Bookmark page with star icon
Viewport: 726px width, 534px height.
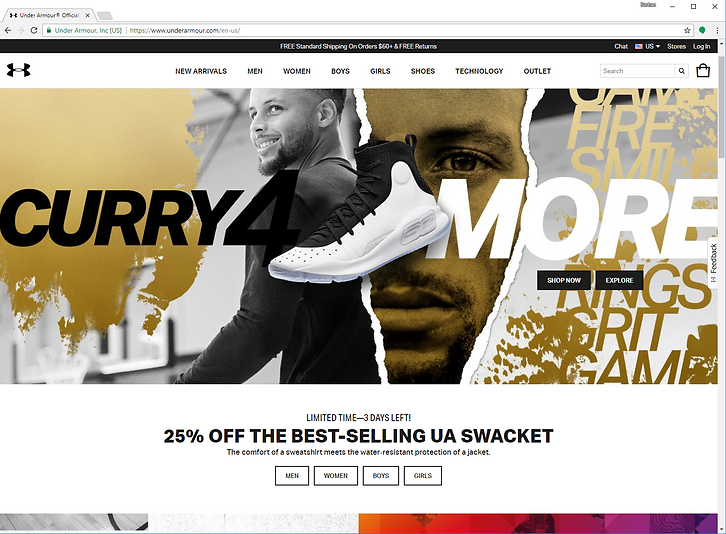(687, 30)
